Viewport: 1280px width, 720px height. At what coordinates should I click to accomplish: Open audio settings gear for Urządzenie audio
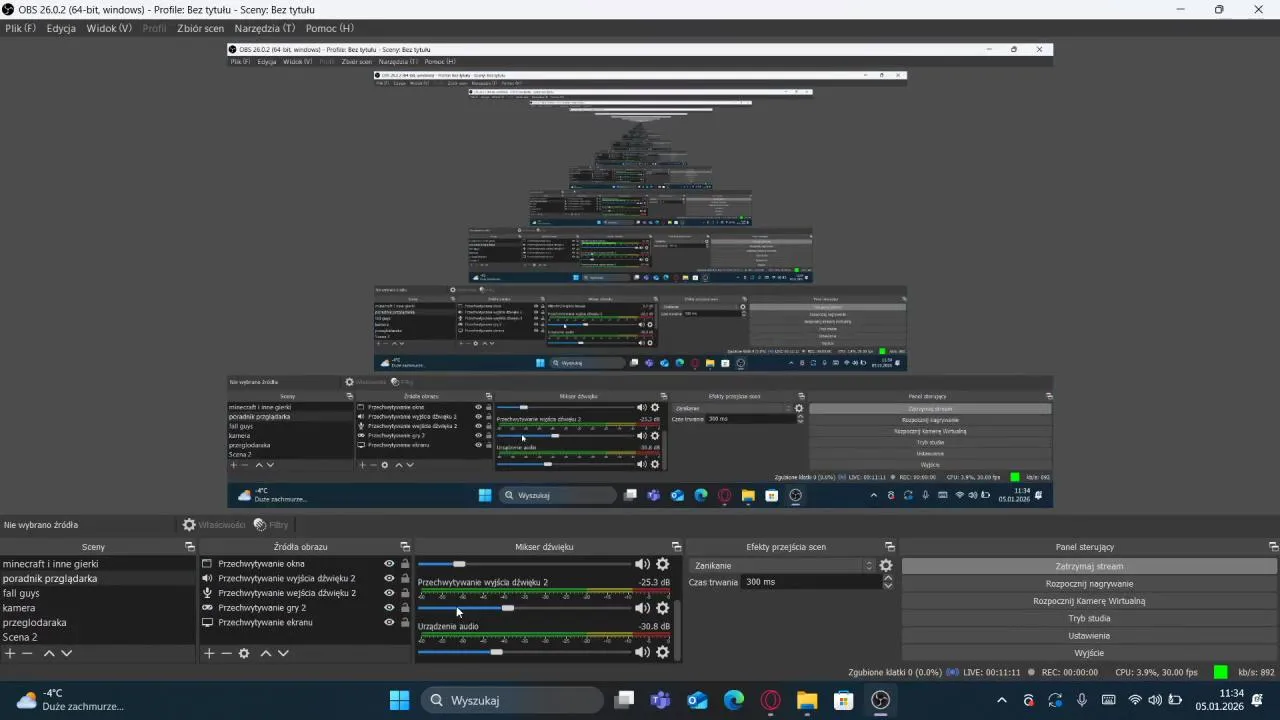[662, 652]
